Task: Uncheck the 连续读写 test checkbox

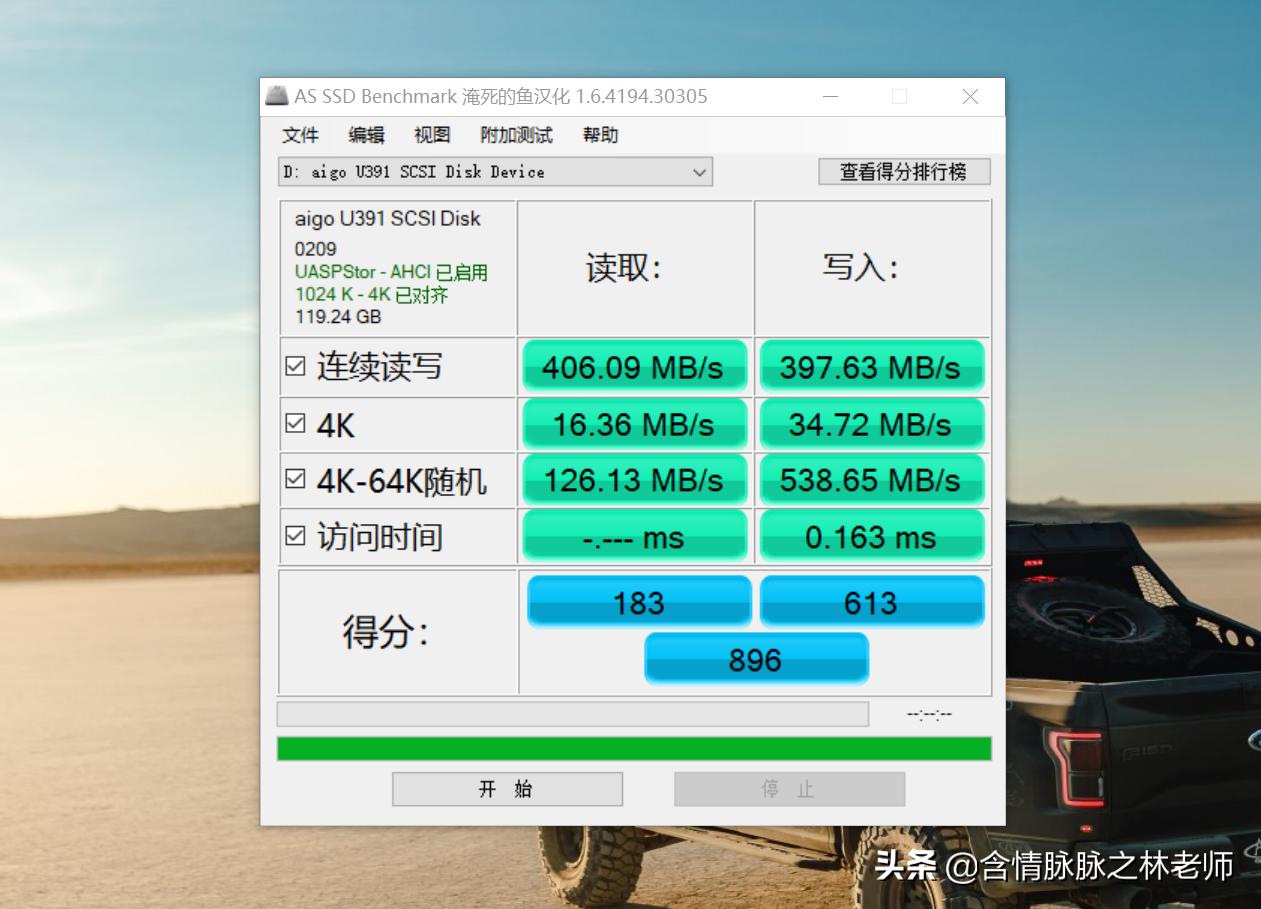Action: (294, 367)
